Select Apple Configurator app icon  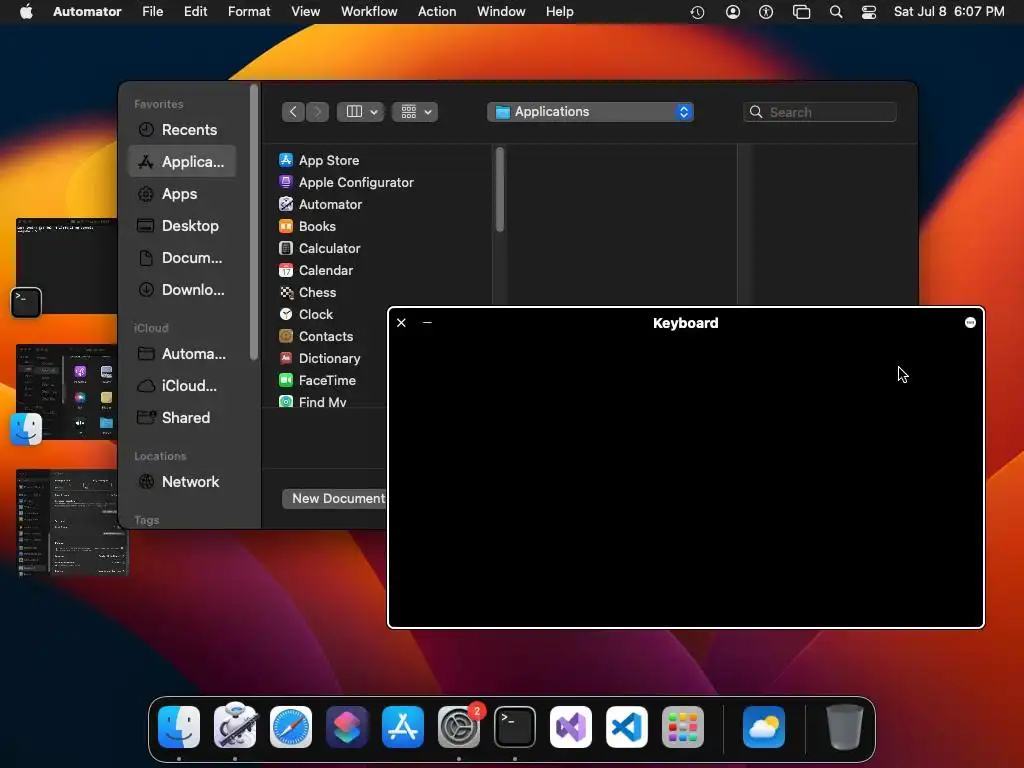(x=285, y=182)
